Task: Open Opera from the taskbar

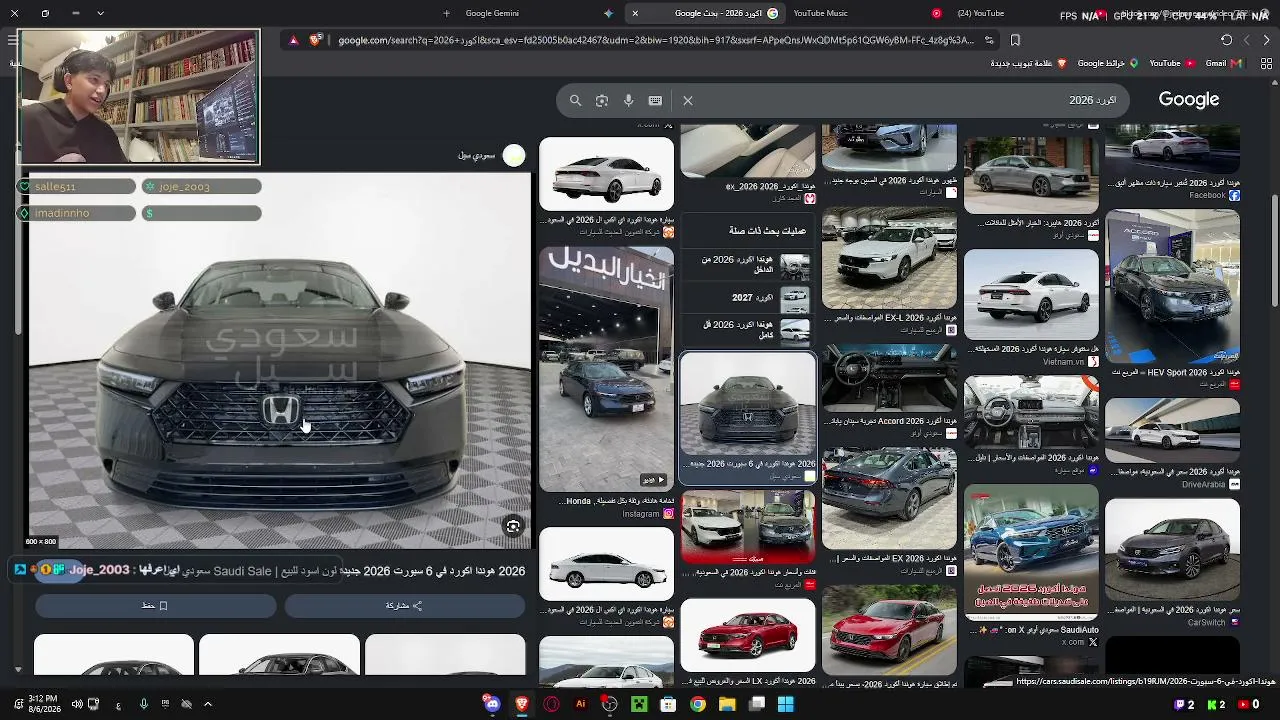Action: pos(551,704)
